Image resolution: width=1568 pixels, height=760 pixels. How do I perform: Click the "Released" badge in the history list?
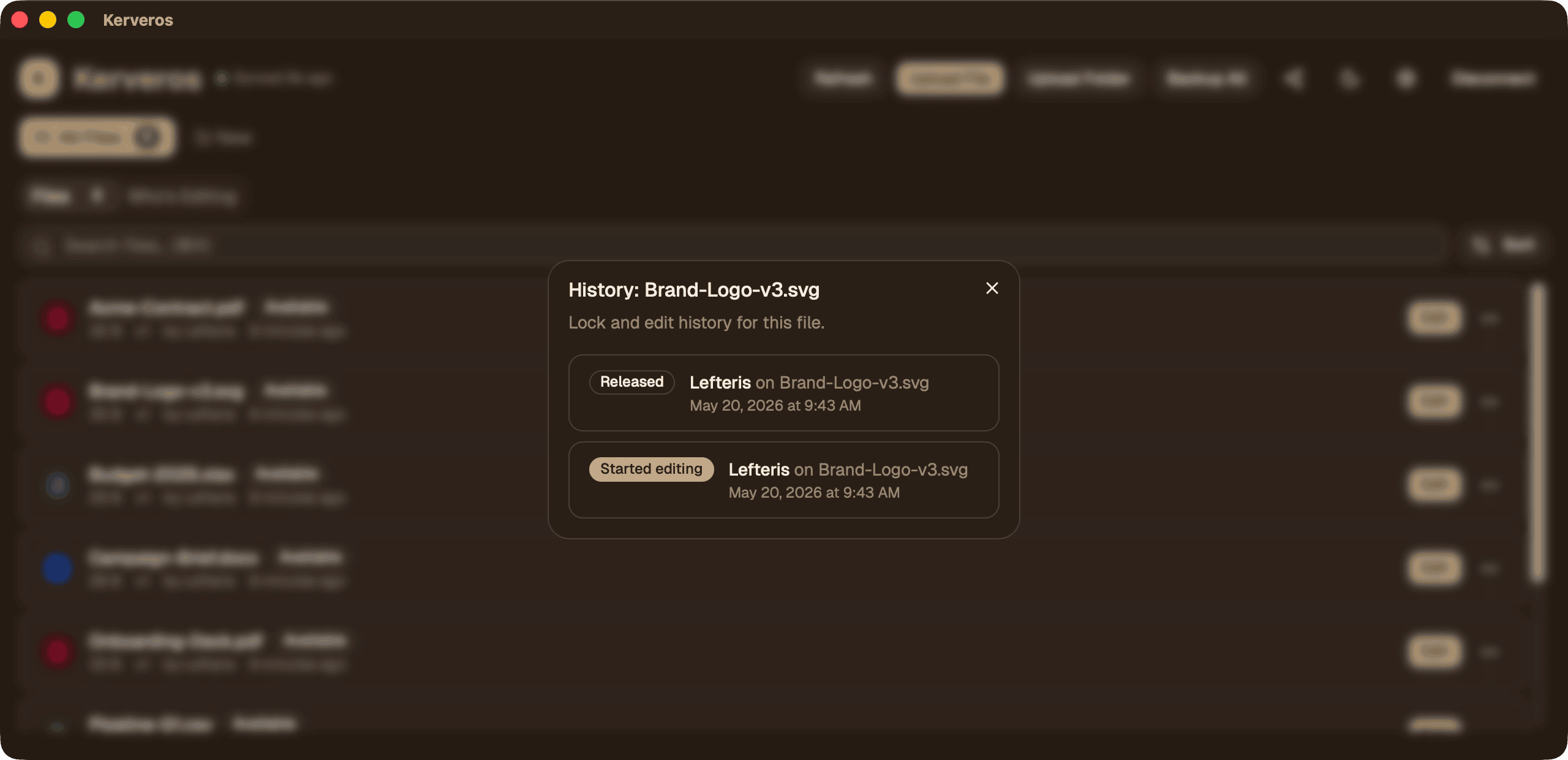point(631,382)
